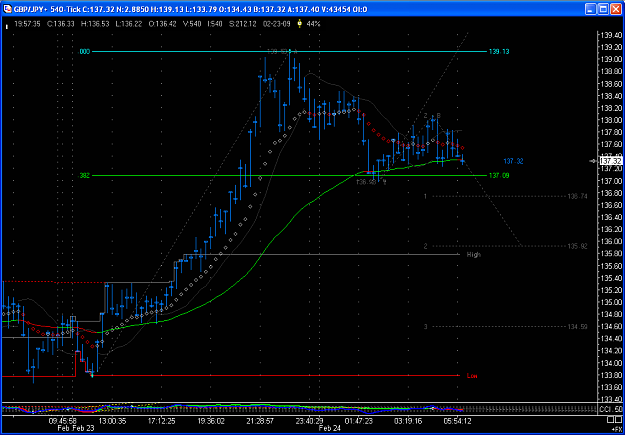Click the O:136.42 open value
The image size is (625, 435).
(163, 24)
